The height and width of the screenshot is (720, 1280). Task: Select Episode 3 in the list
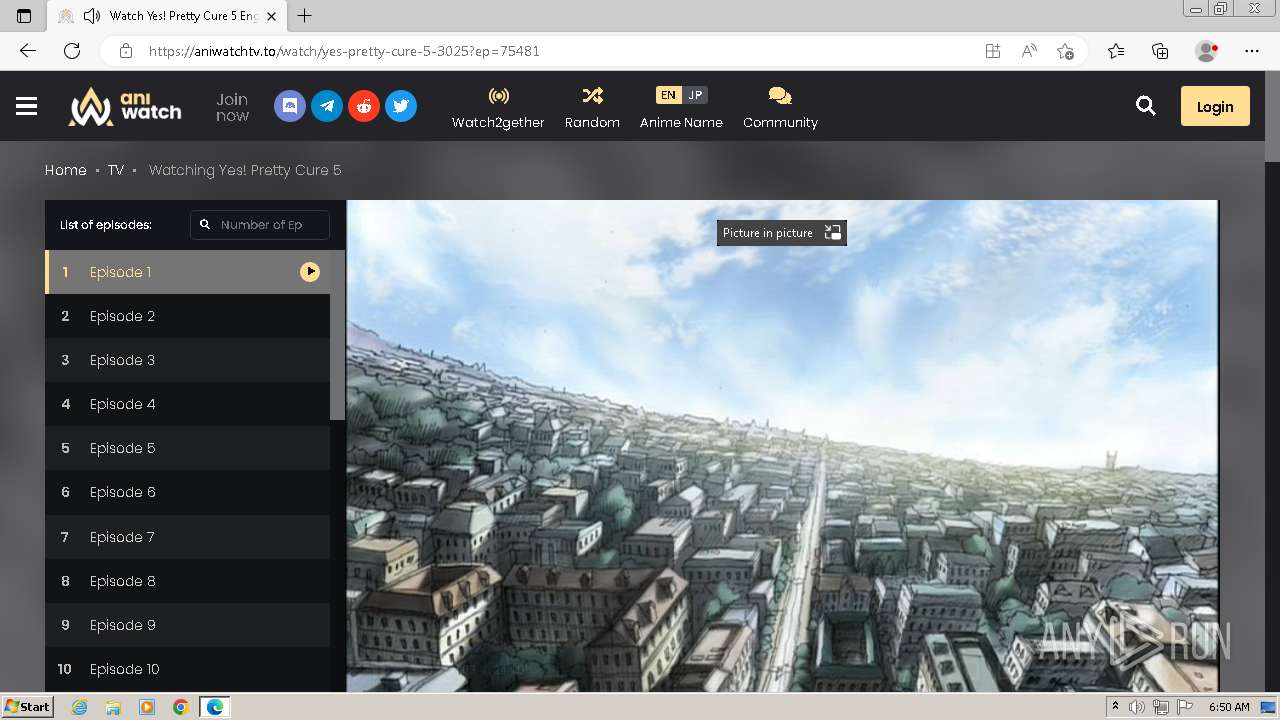pyautogui.click(x=187, y=360)
